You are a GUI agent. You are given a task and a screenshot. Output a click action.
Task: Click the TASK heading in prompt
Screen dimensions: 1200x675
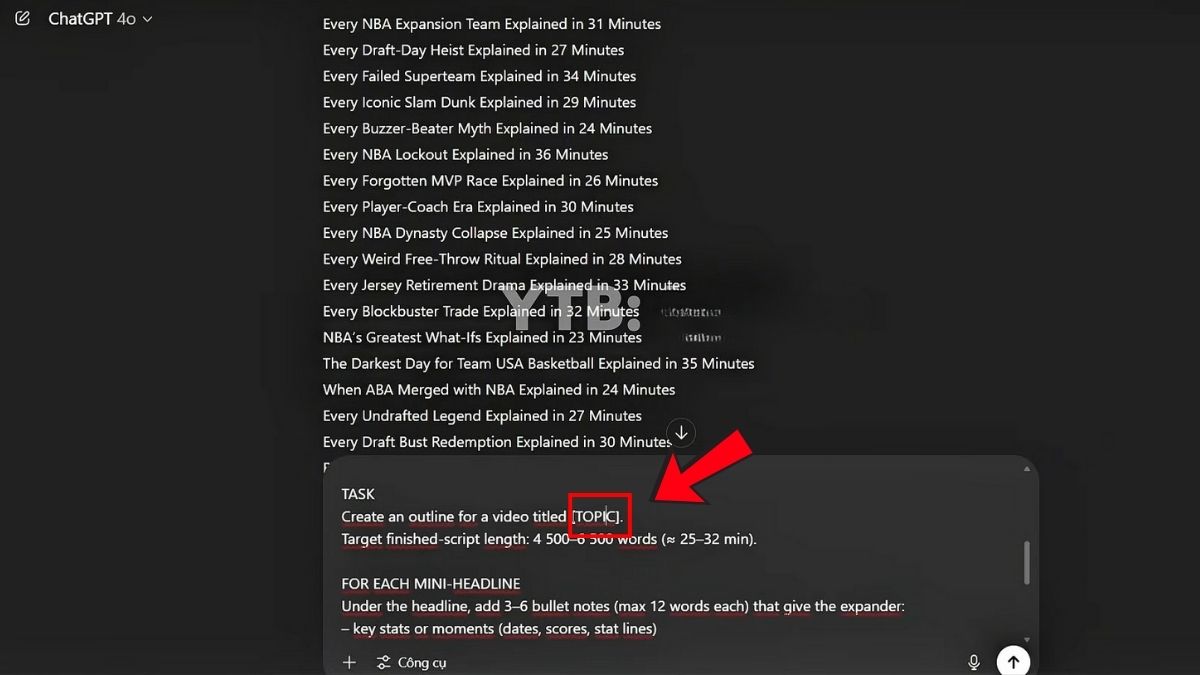click(x=358, y=494)
